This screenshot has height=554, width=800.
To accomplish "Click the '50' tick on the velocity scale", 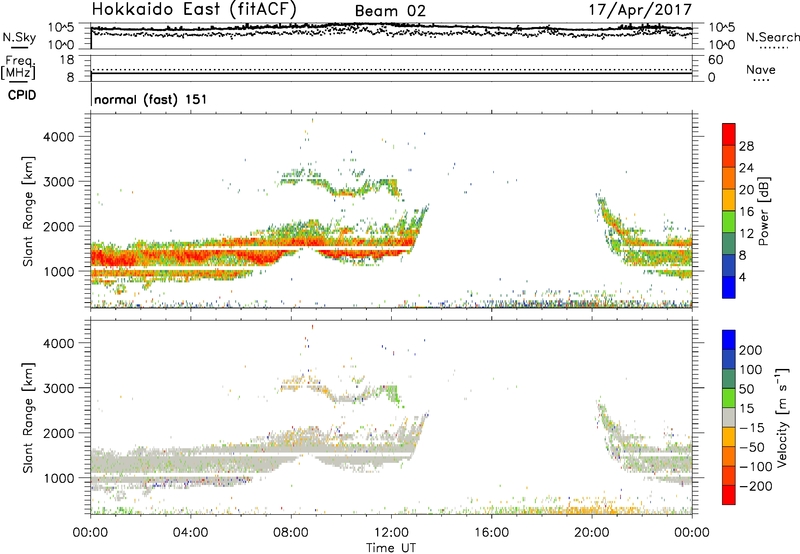I will 746,389.
